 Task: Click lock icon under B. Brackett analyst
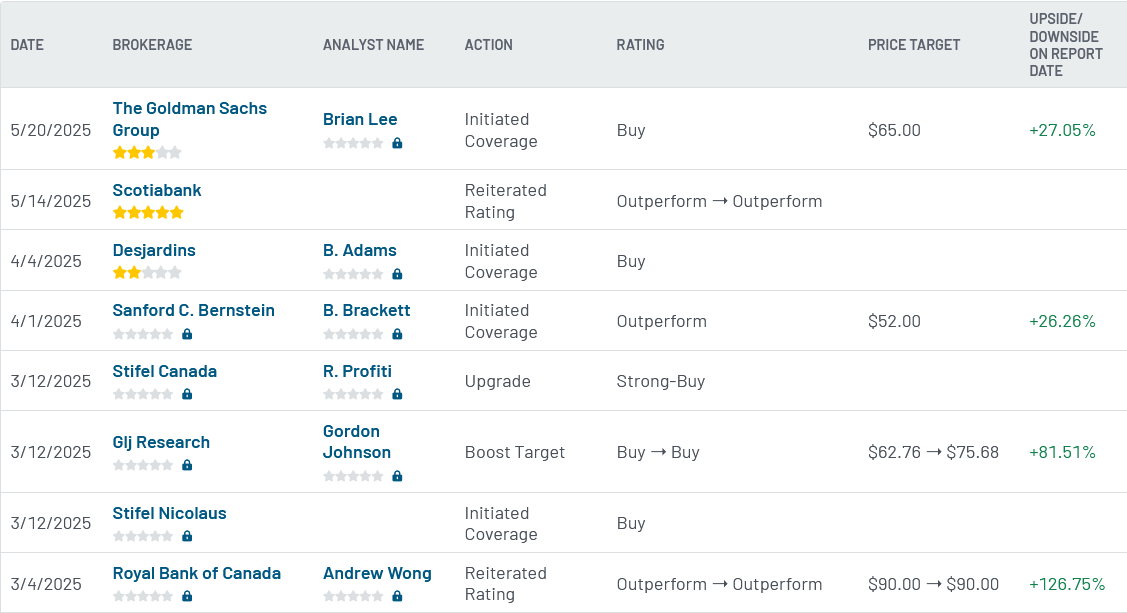point(397,334)
